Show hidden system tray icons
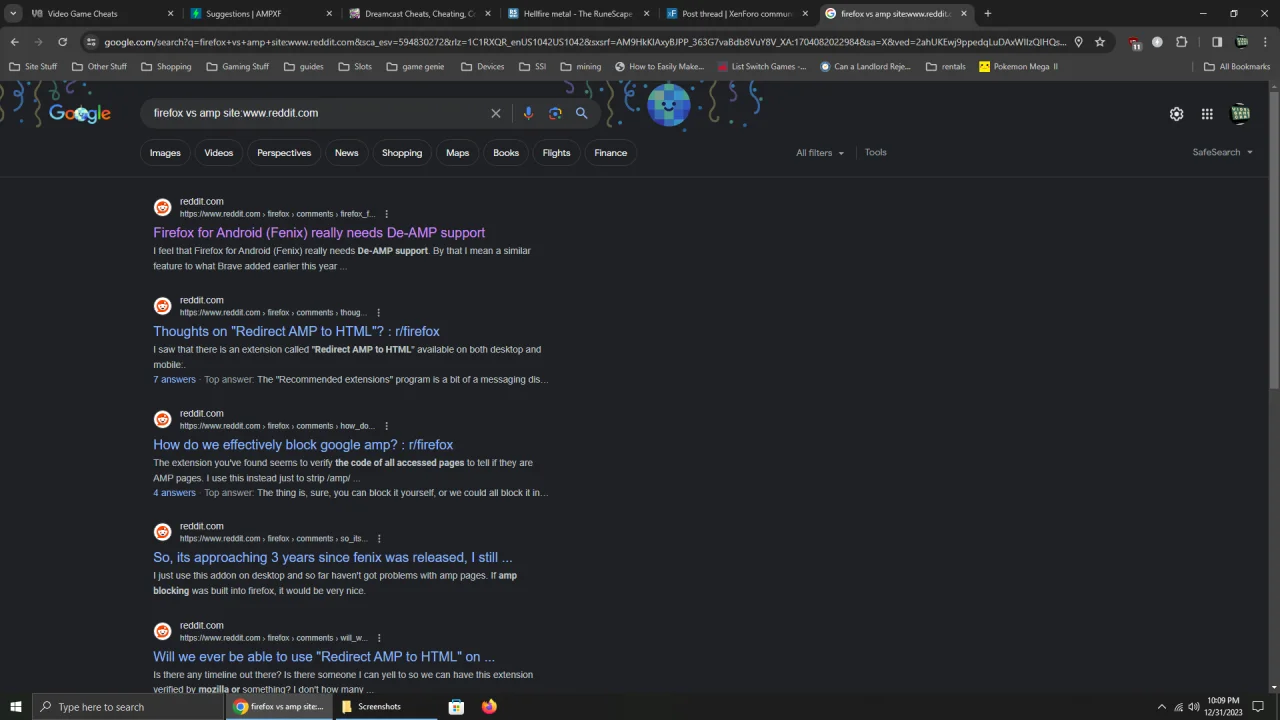Screen dimensions: 1280x720 pyautogui.click(x=1161, y=707)
